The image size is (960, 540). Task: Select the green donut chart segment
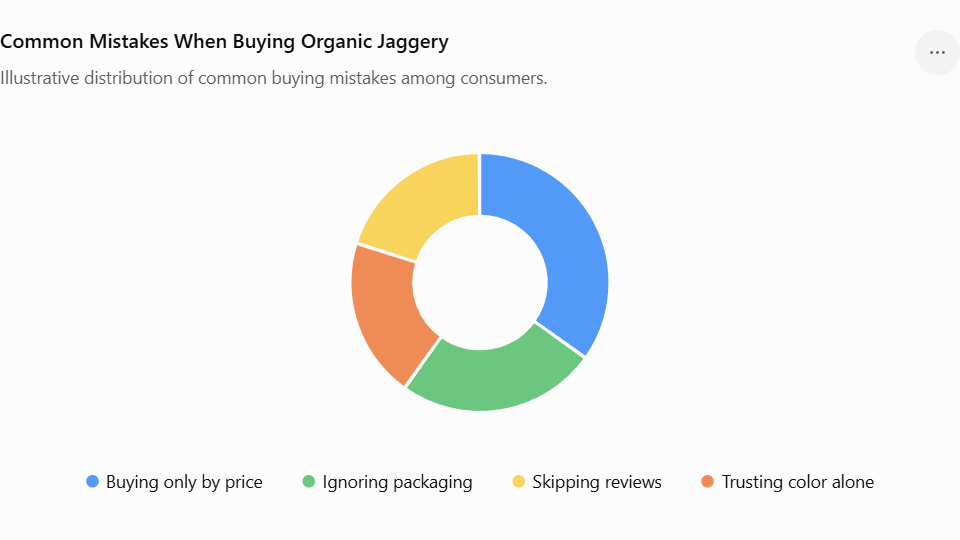click(x=493, y=377)
